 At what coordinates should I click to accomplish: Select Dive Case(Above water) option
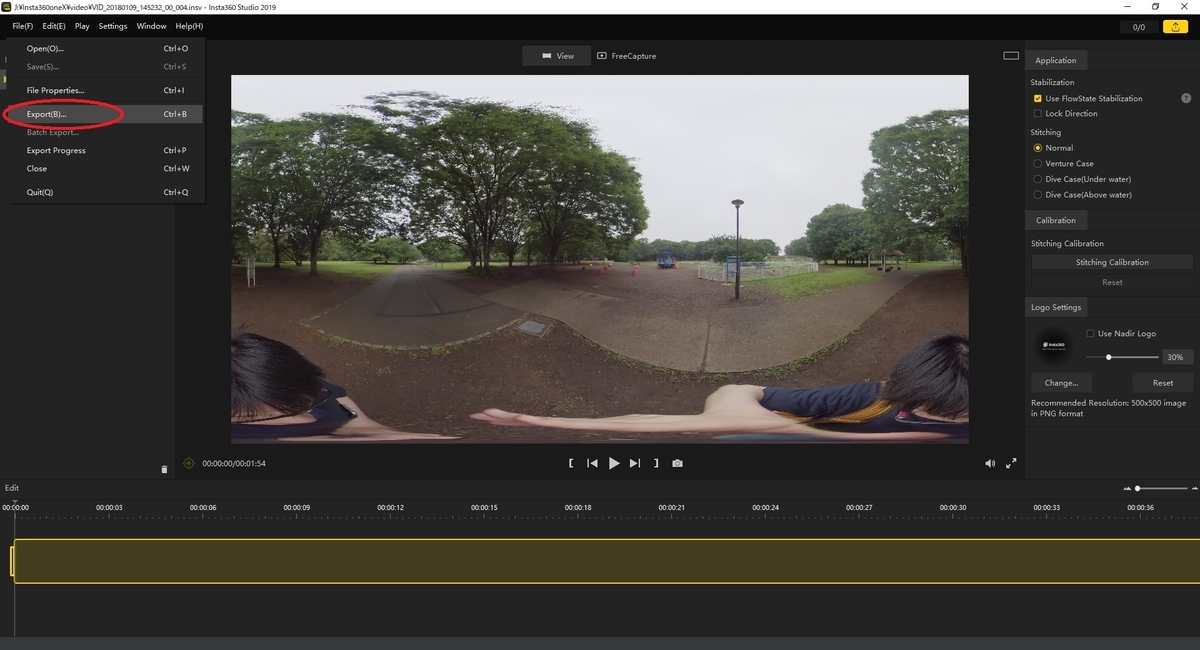click(x=1038, y=195)
